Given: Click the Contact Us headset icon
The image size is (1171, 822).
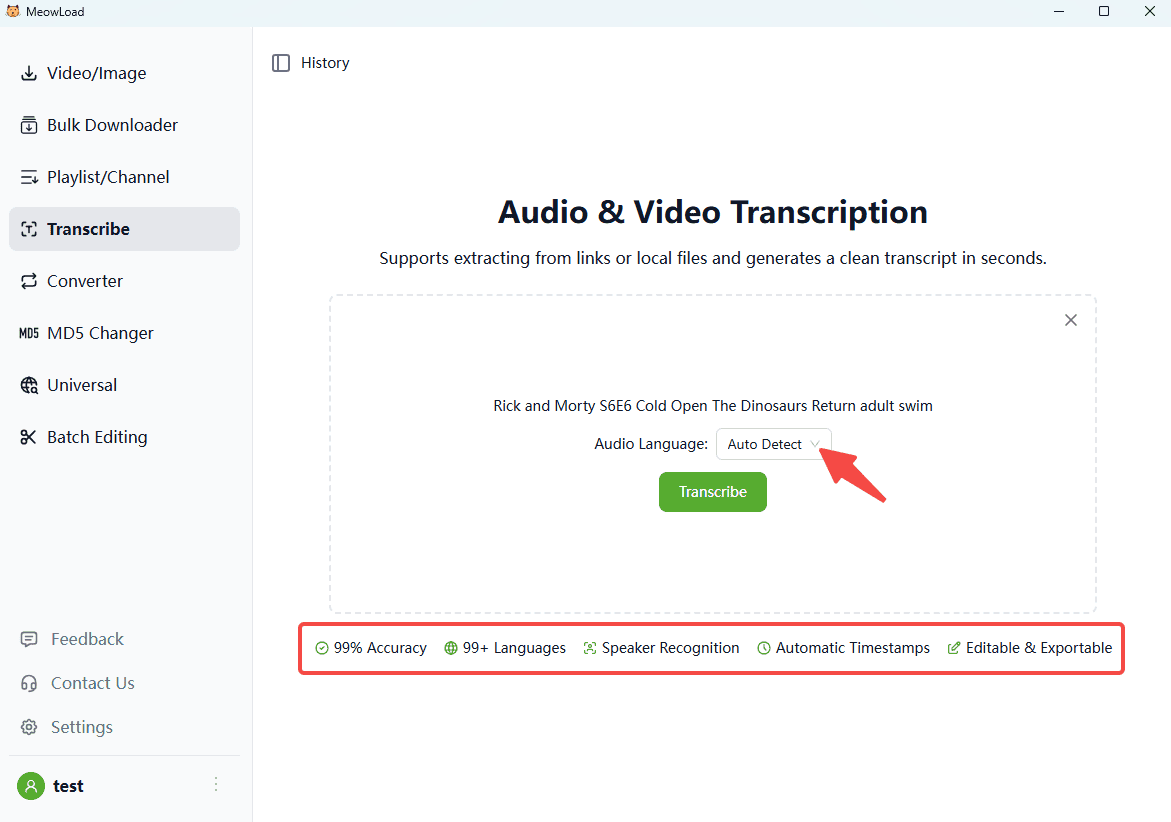Looking at the screenshot, I should pyautogui.click(x=30, y=683).
